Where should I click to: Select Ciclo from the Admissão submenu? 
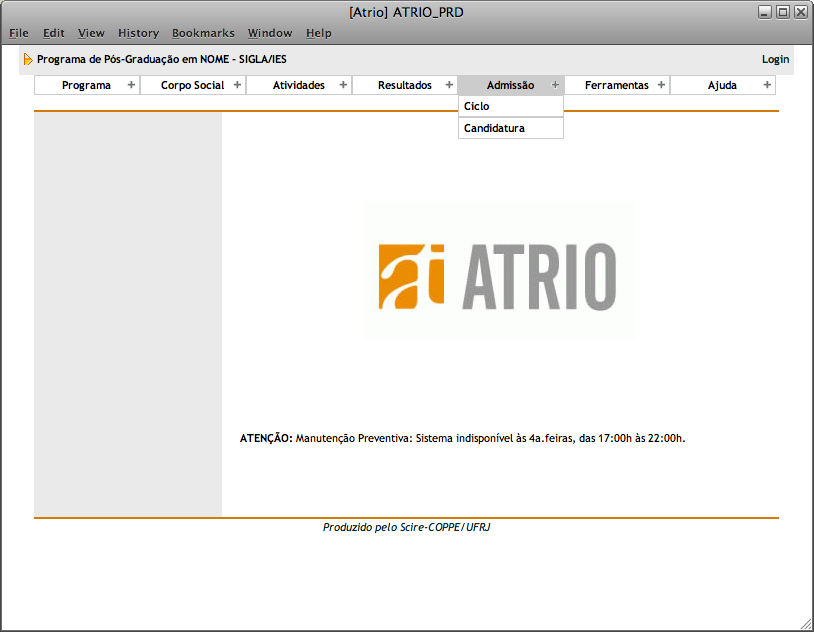477,106
